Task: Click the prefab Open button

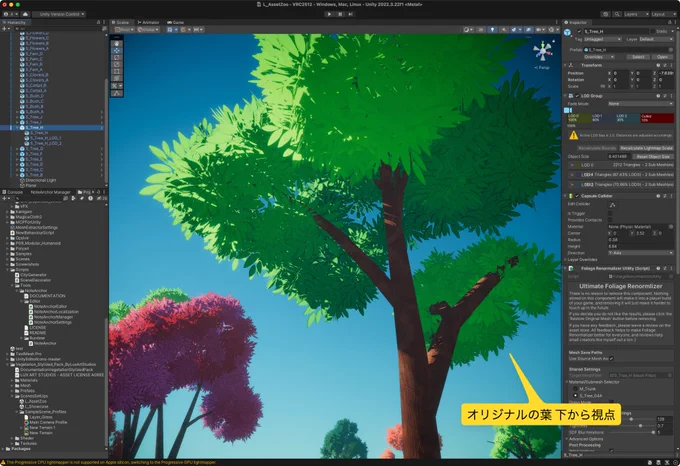Action: [662, 57]
